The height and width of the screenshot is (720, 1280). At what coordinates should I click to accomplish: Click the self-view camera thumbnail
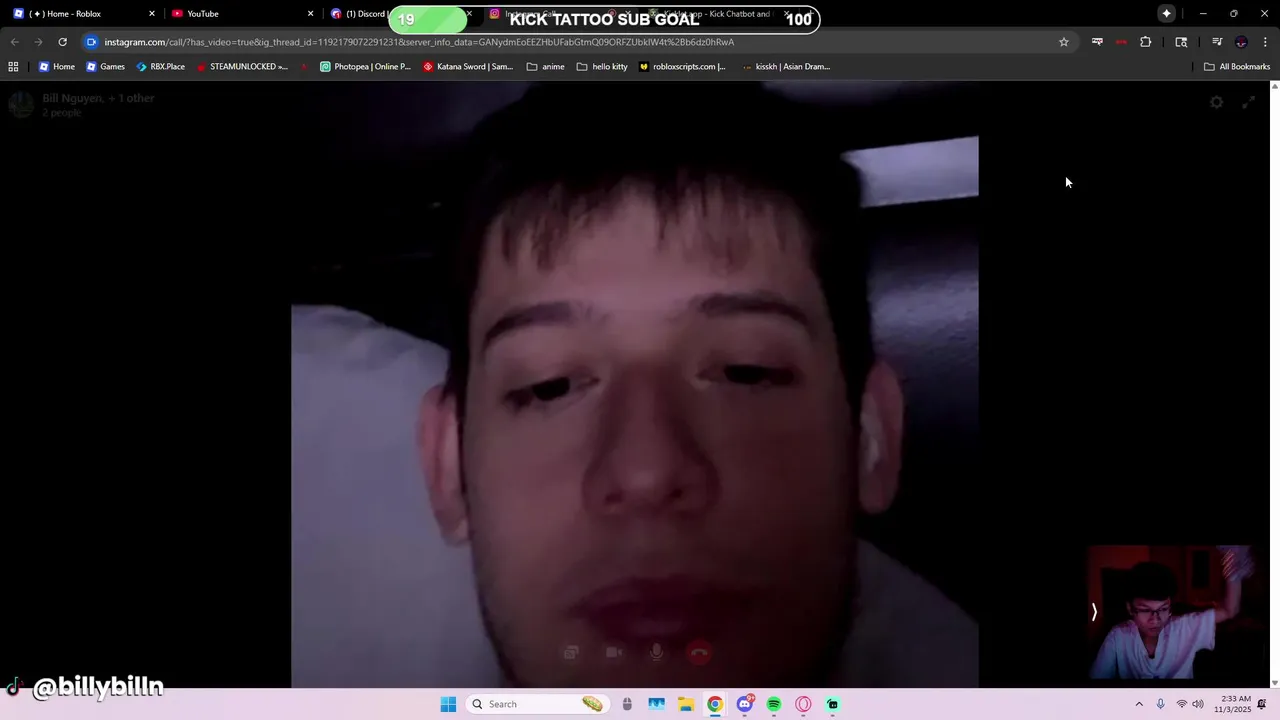point(1172,612)
